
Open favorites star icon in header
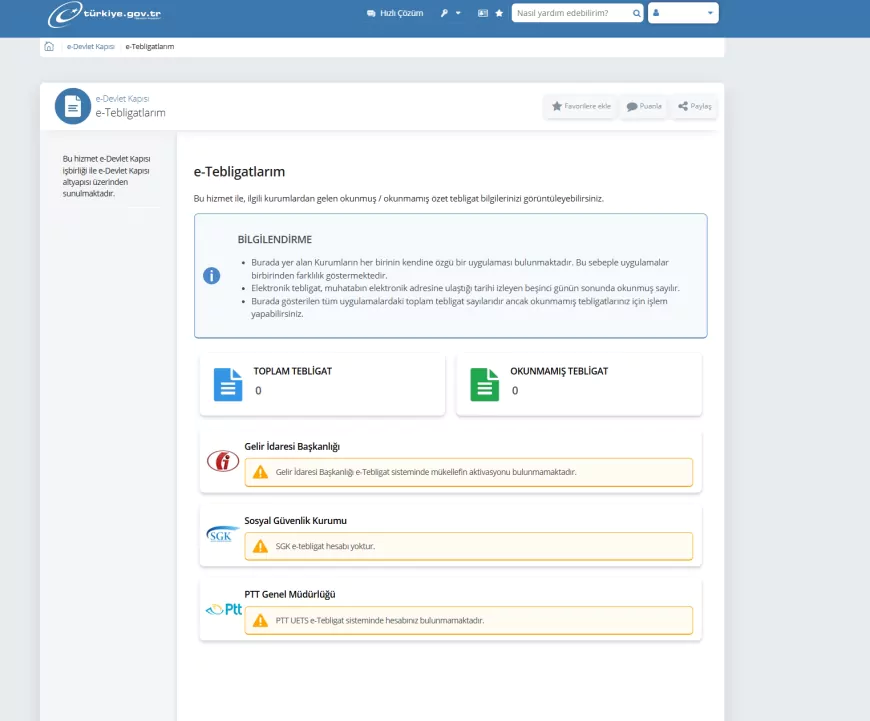click(499, 14)
